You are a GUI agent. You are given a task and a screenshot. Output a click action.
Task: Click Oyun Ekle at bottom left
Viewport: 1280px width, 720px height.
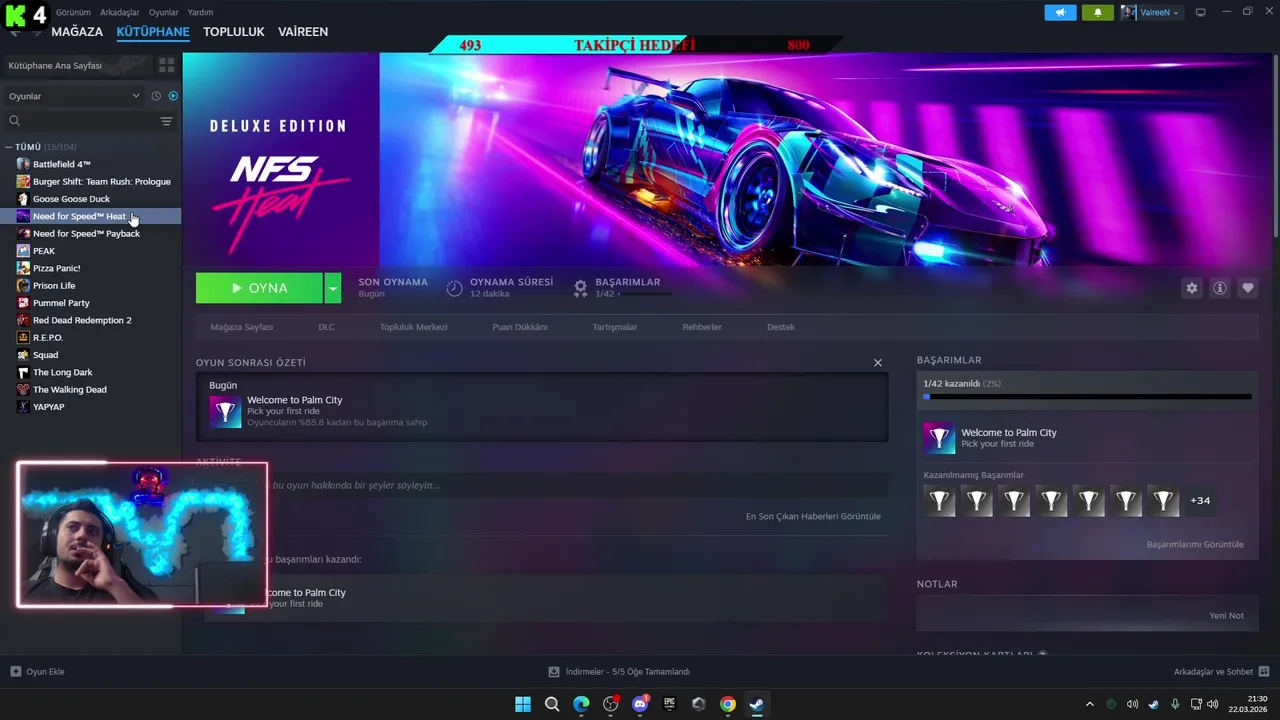tap(37, 672)
